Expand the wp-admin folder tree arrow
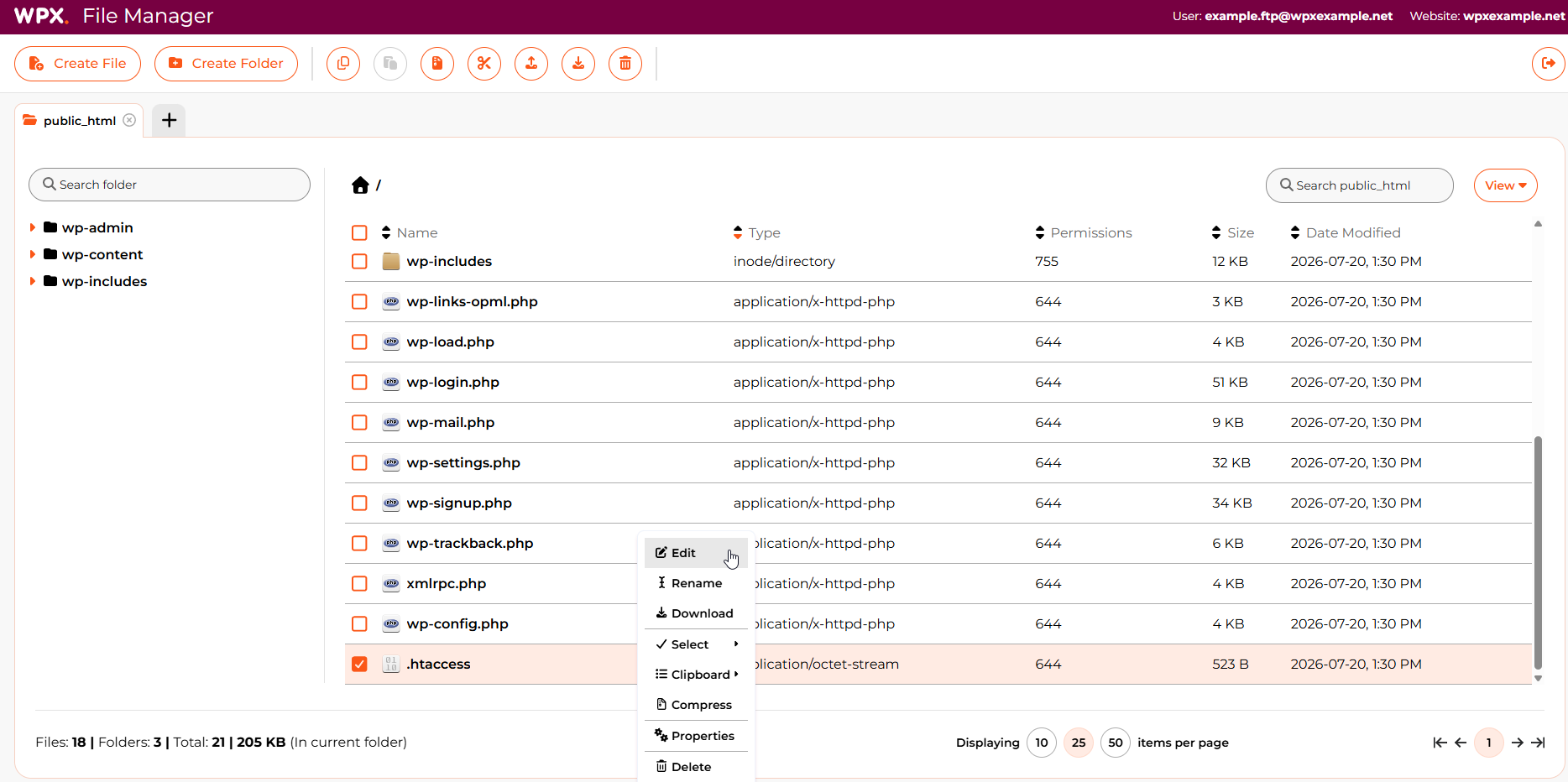This screenshot has height=782, width=1568. coord(33,228)
